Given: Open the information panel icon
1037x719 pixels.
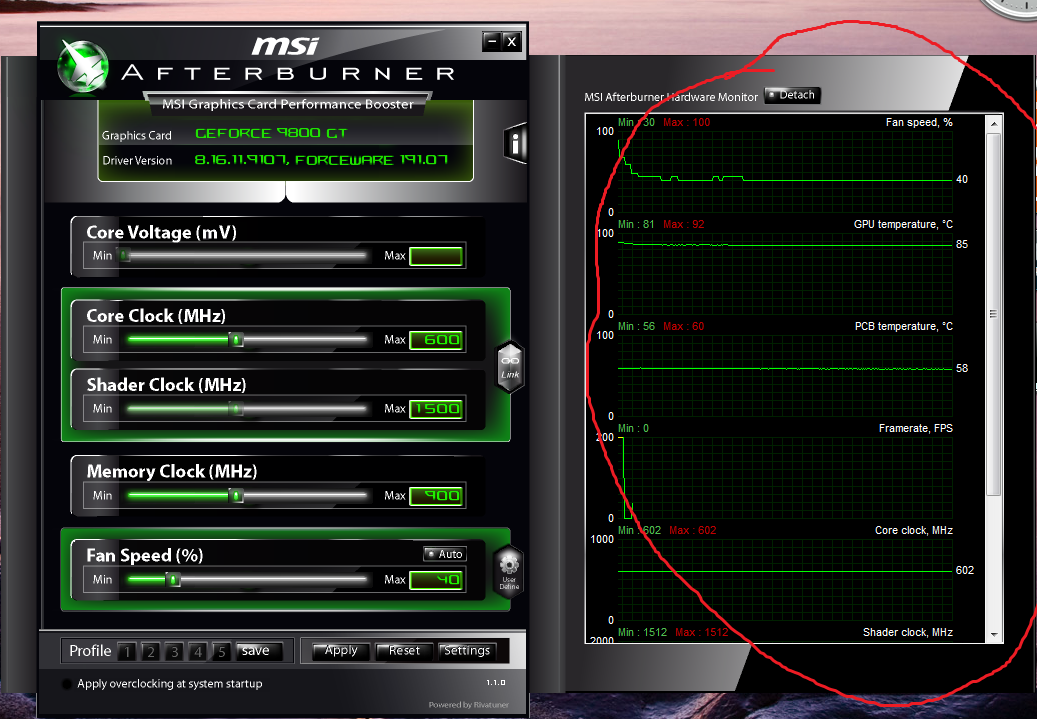Looking at the screenshot, I should pos(515,142).
